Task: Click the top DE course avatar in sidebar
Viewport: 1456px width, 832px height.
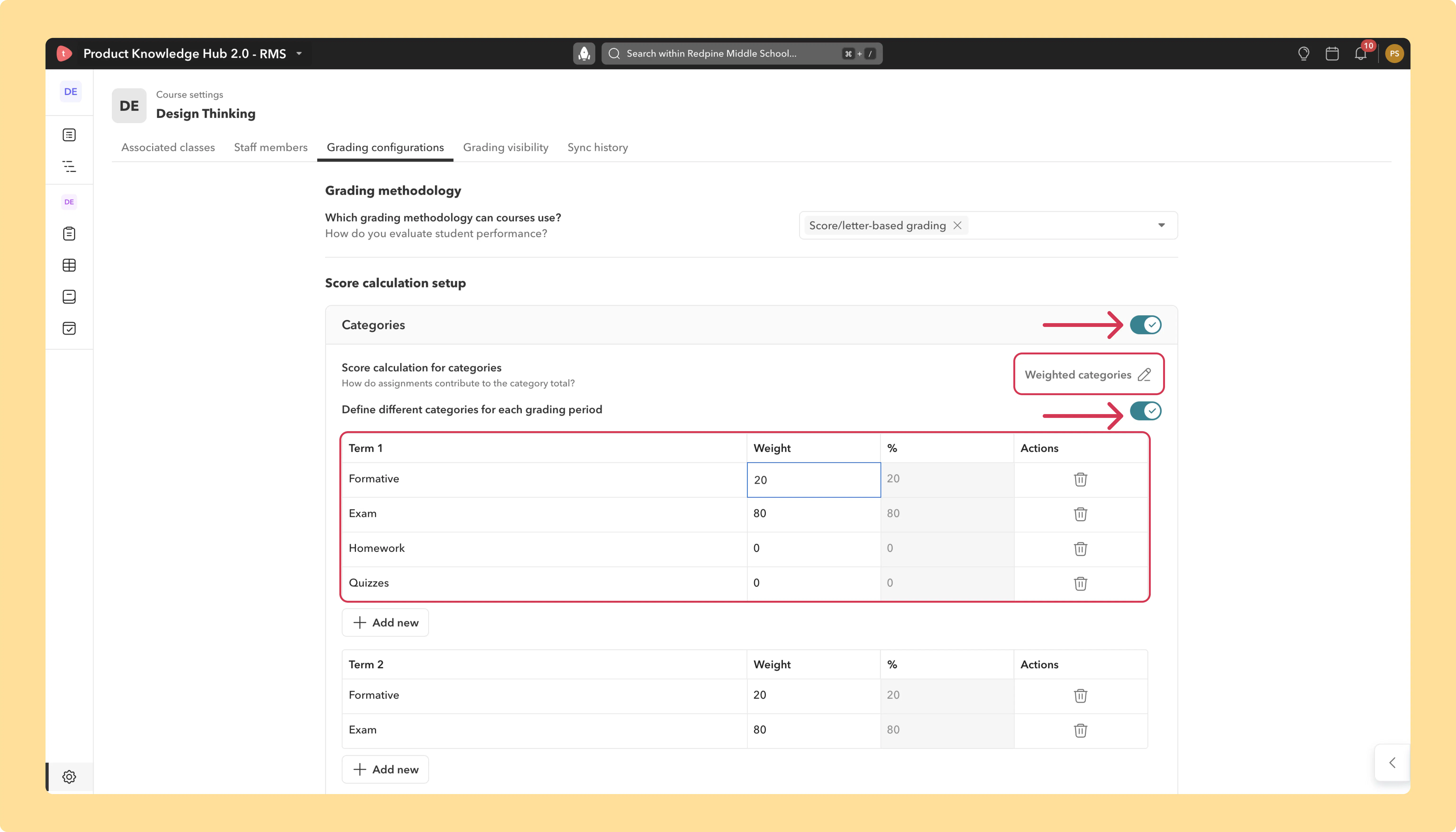Action: click(70, 91)
